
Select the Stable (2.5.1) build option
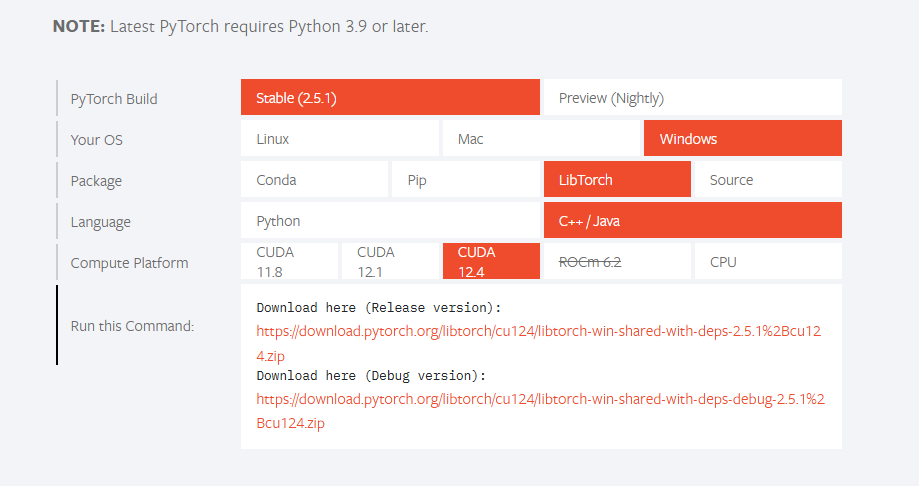(390, 97)
